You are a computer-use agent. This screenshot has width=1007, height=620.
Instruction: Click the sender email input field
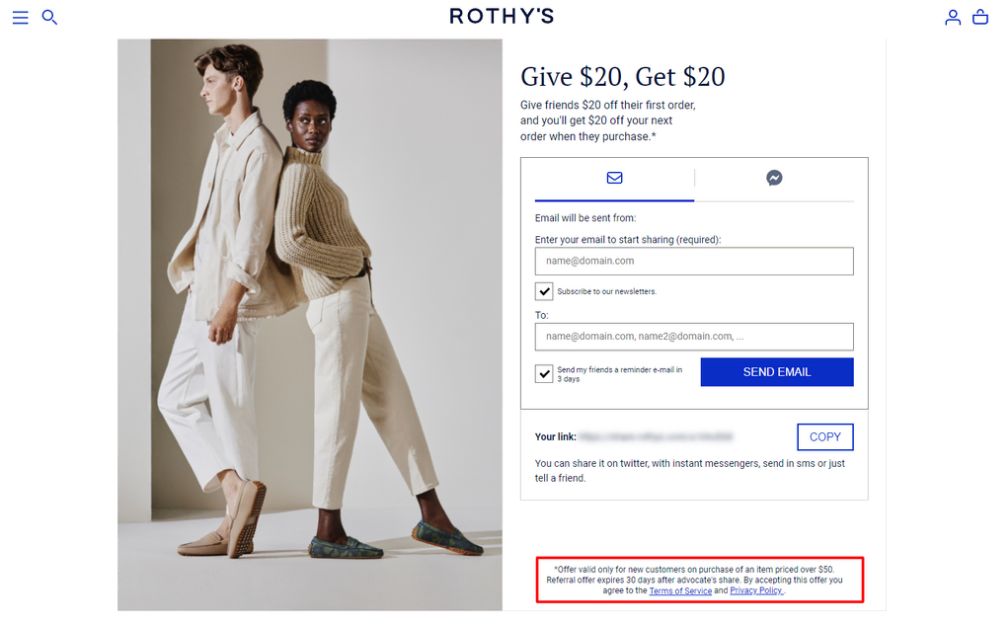click(694, 261)
